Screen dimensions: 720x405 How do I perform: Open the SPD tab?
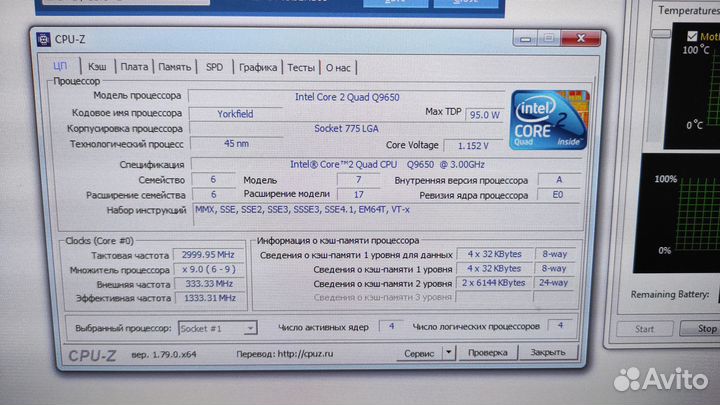[x=214, y=67]
